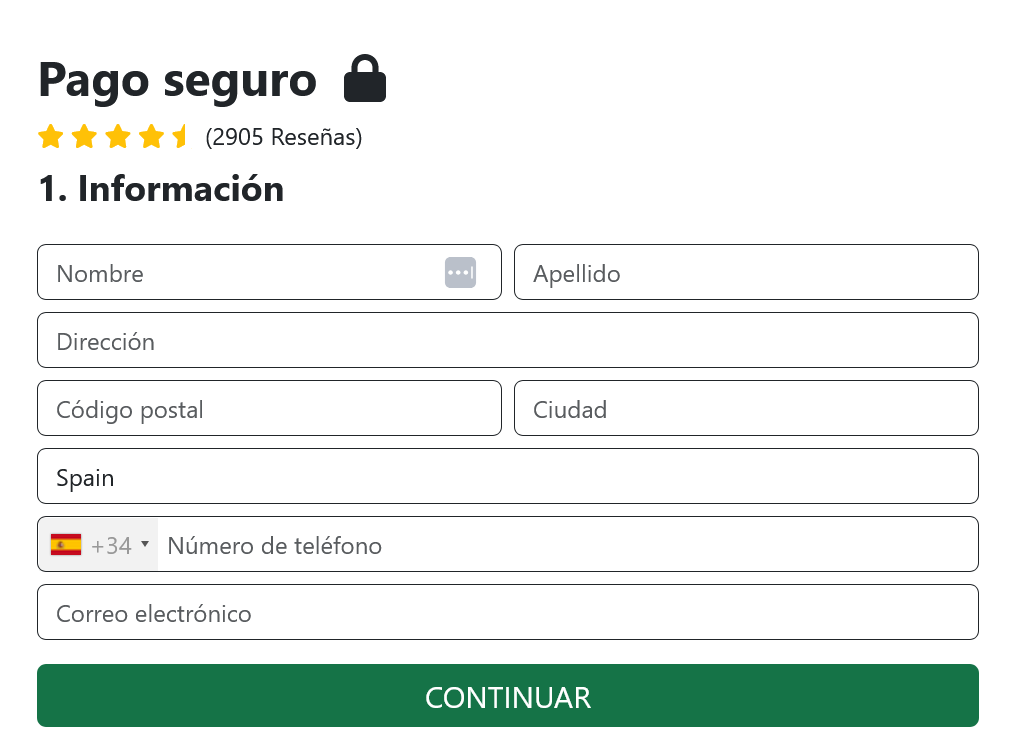Click the Spanish flag icon in phone field
This screenshot has width=1021, height=741.
pos(65,544)
